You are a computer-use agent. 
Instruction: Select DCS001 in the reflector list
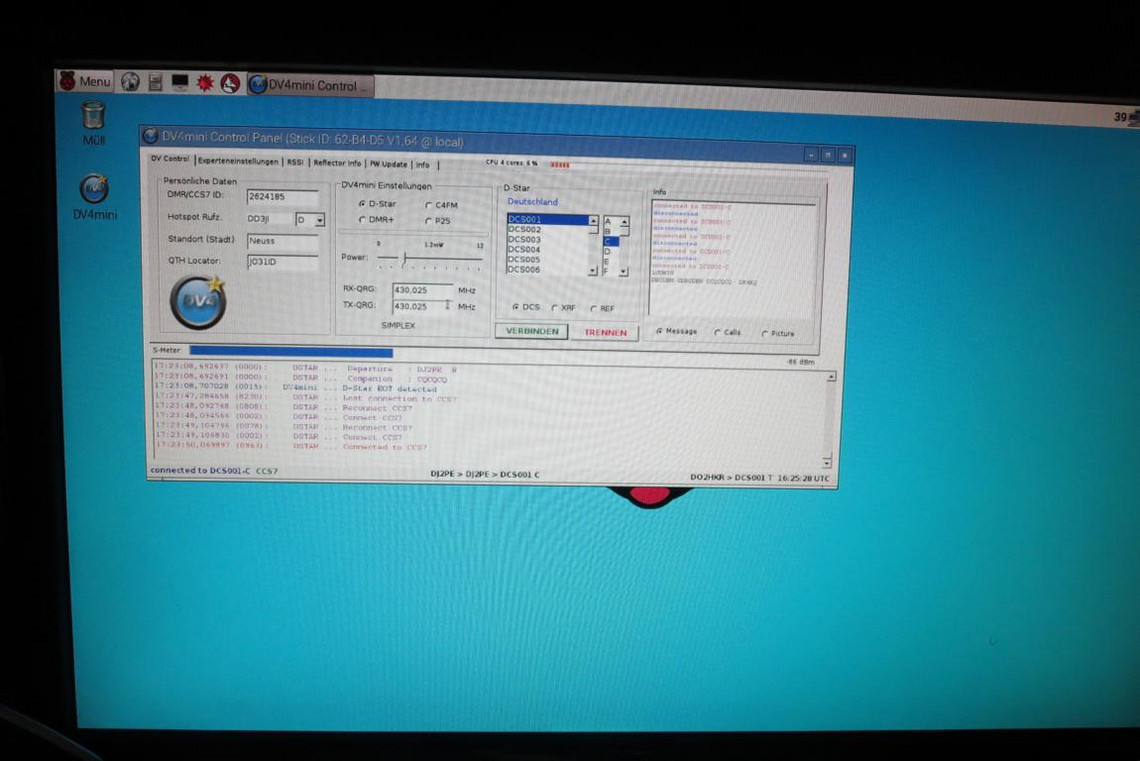click(547, 219)
